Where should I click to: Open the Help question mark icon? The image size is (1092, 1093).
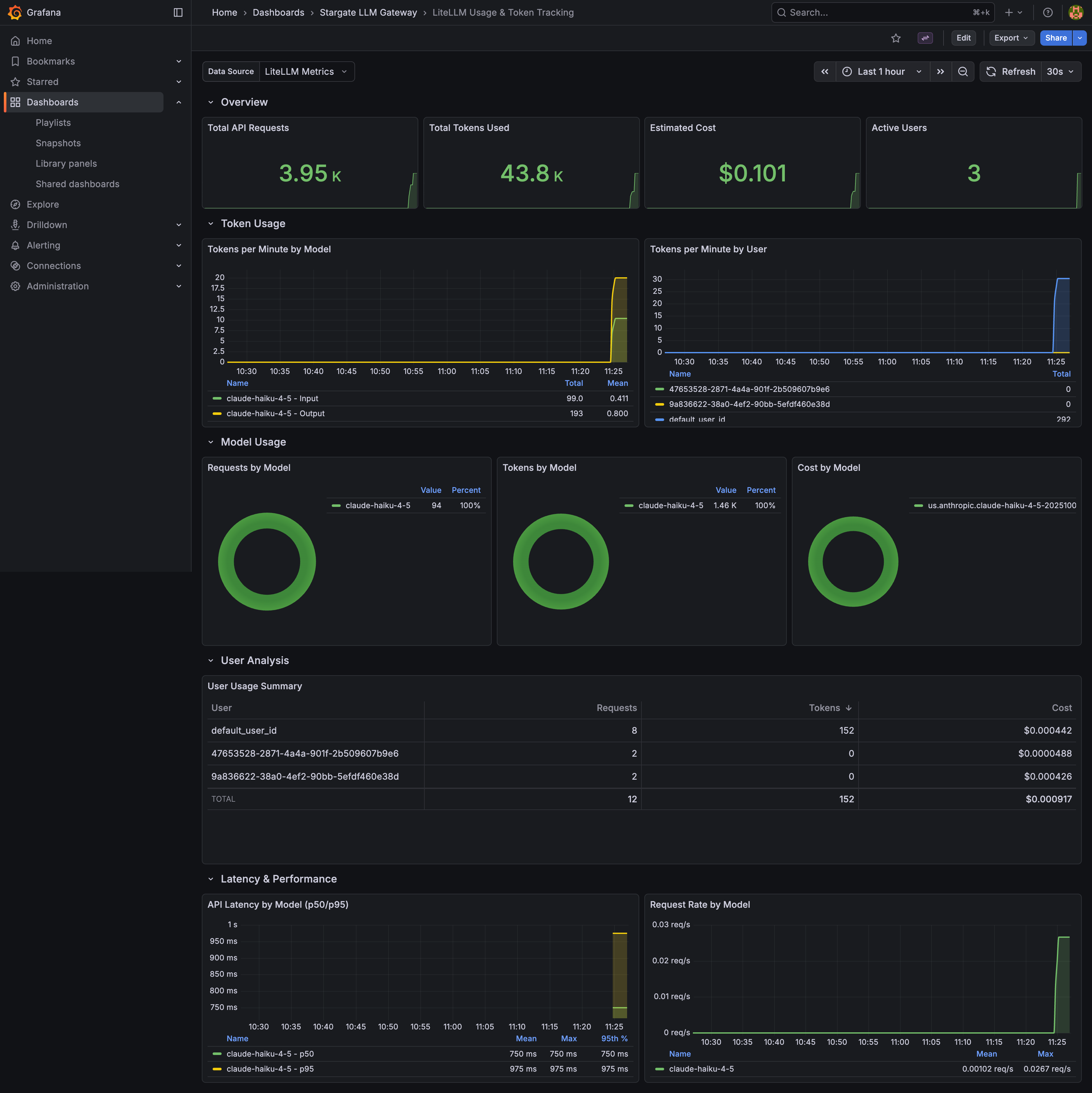pos(1048,12)
